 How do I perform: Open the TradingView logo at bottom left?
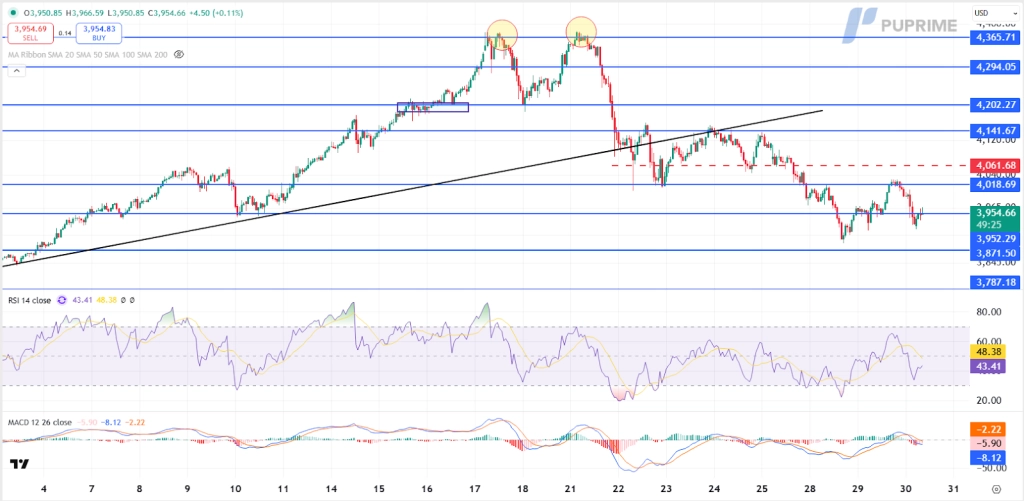pyautogui.click(x=19, y=464)
